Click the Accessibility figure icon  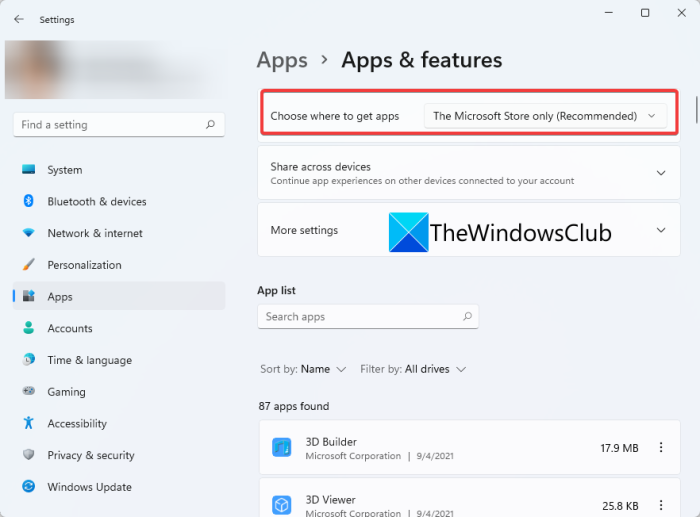click(29, 422)
